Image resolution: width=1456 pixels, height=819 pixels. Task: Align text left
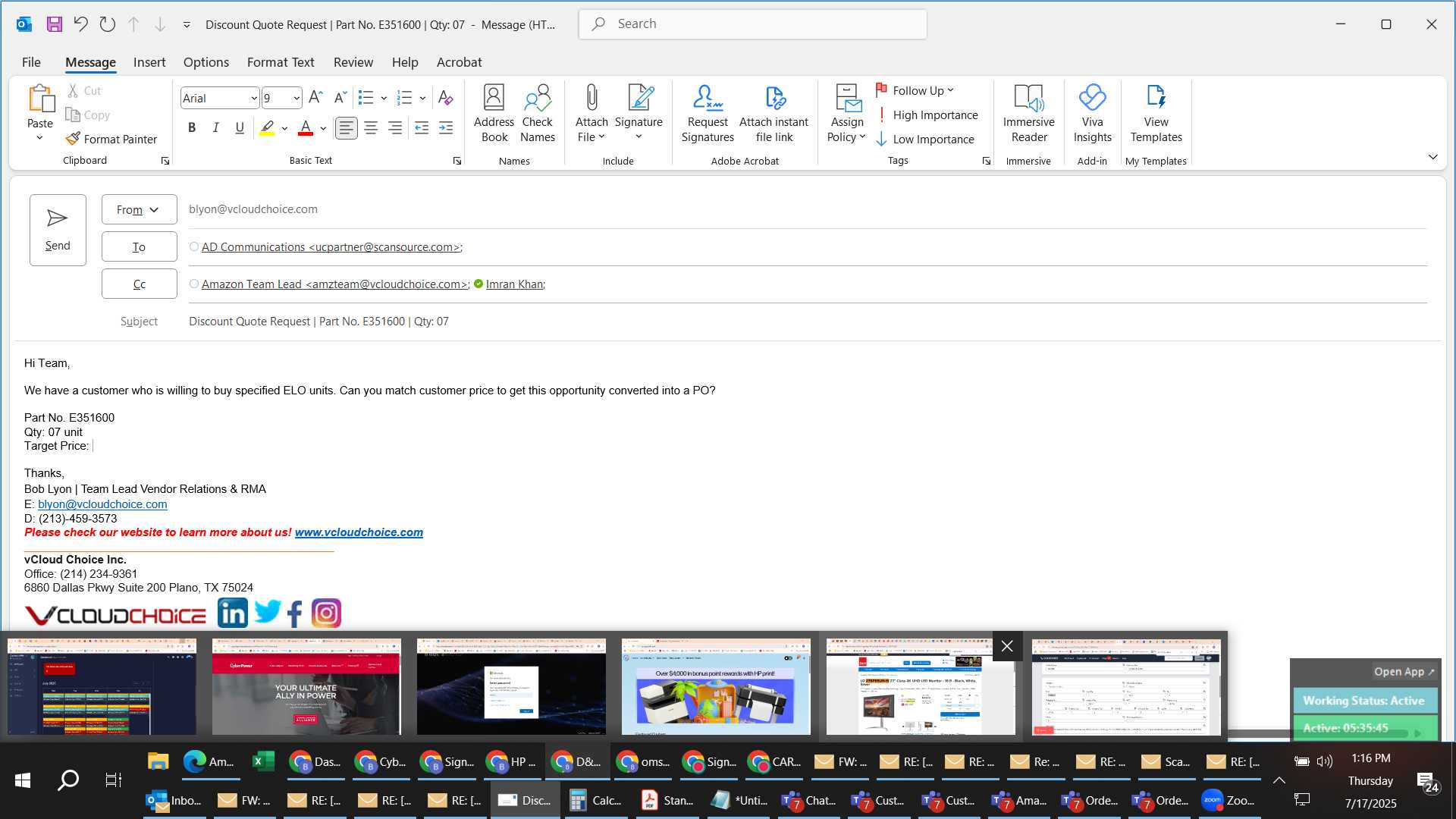[x=347, y=128]
